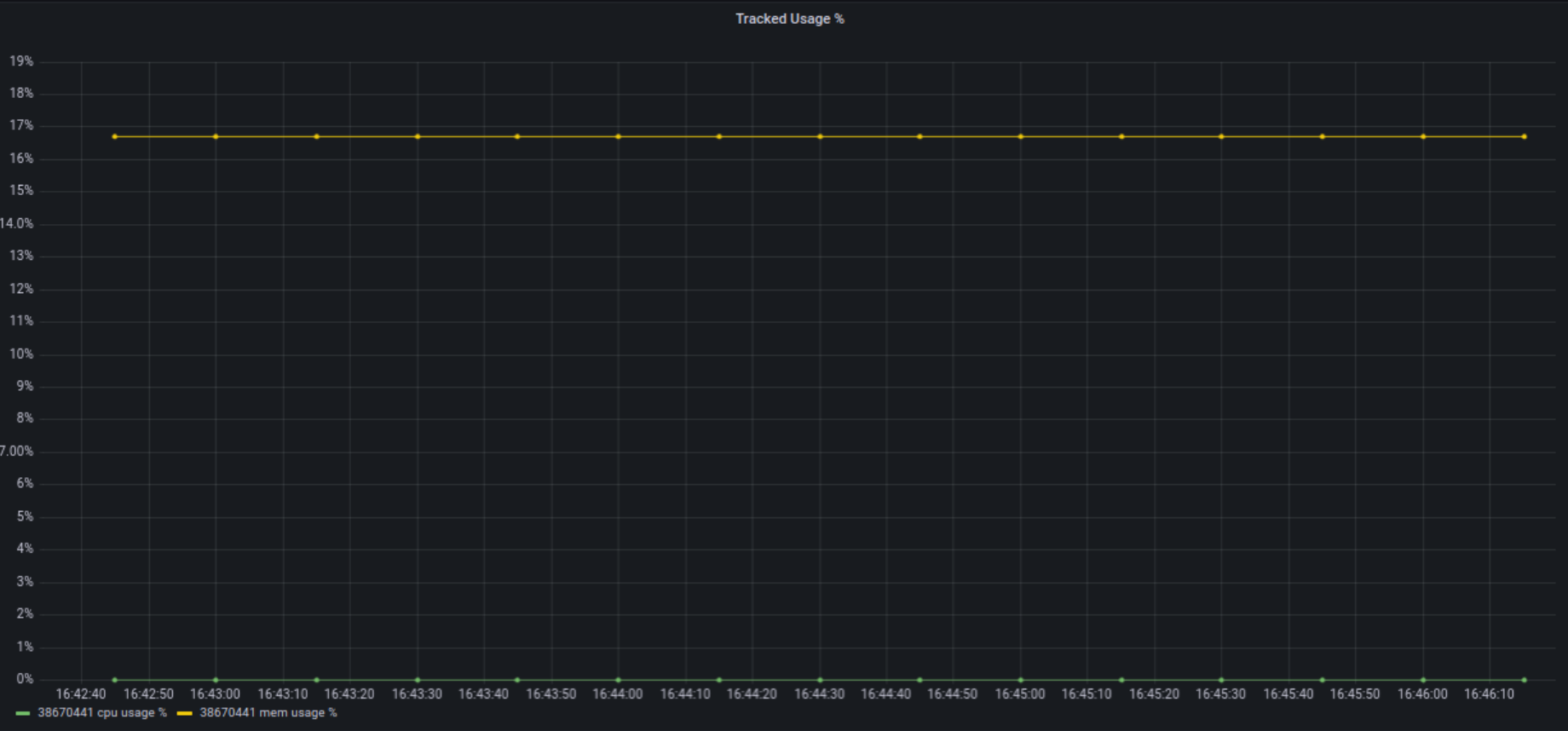The height and width of the screenshot is (731, 1568).
Task: Click the 3% y-axis label
Action: tap(25, 581)
